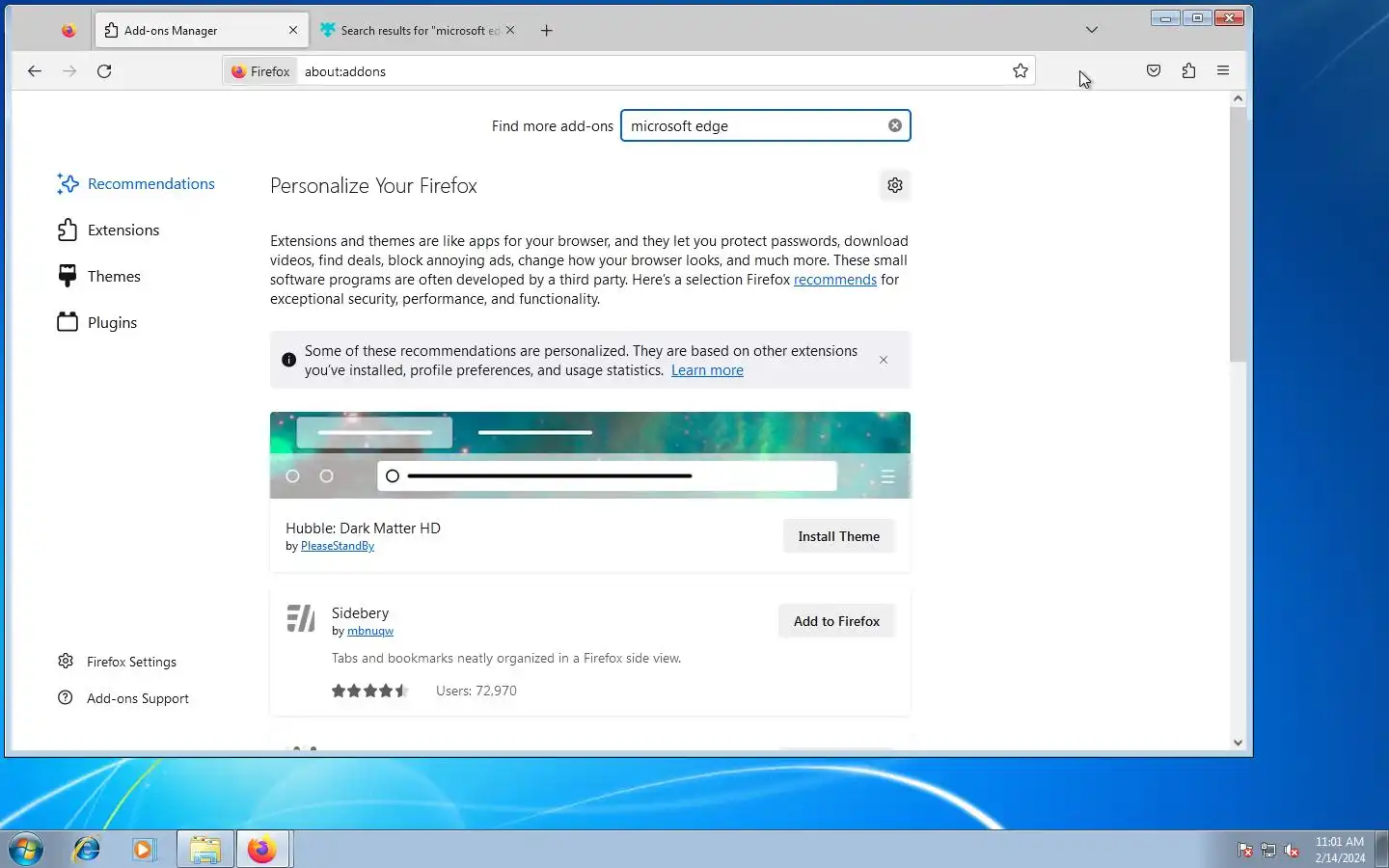Open the Extensions toolbar puzzle icon
The image size is (1389, 868).
(1188, 70)
